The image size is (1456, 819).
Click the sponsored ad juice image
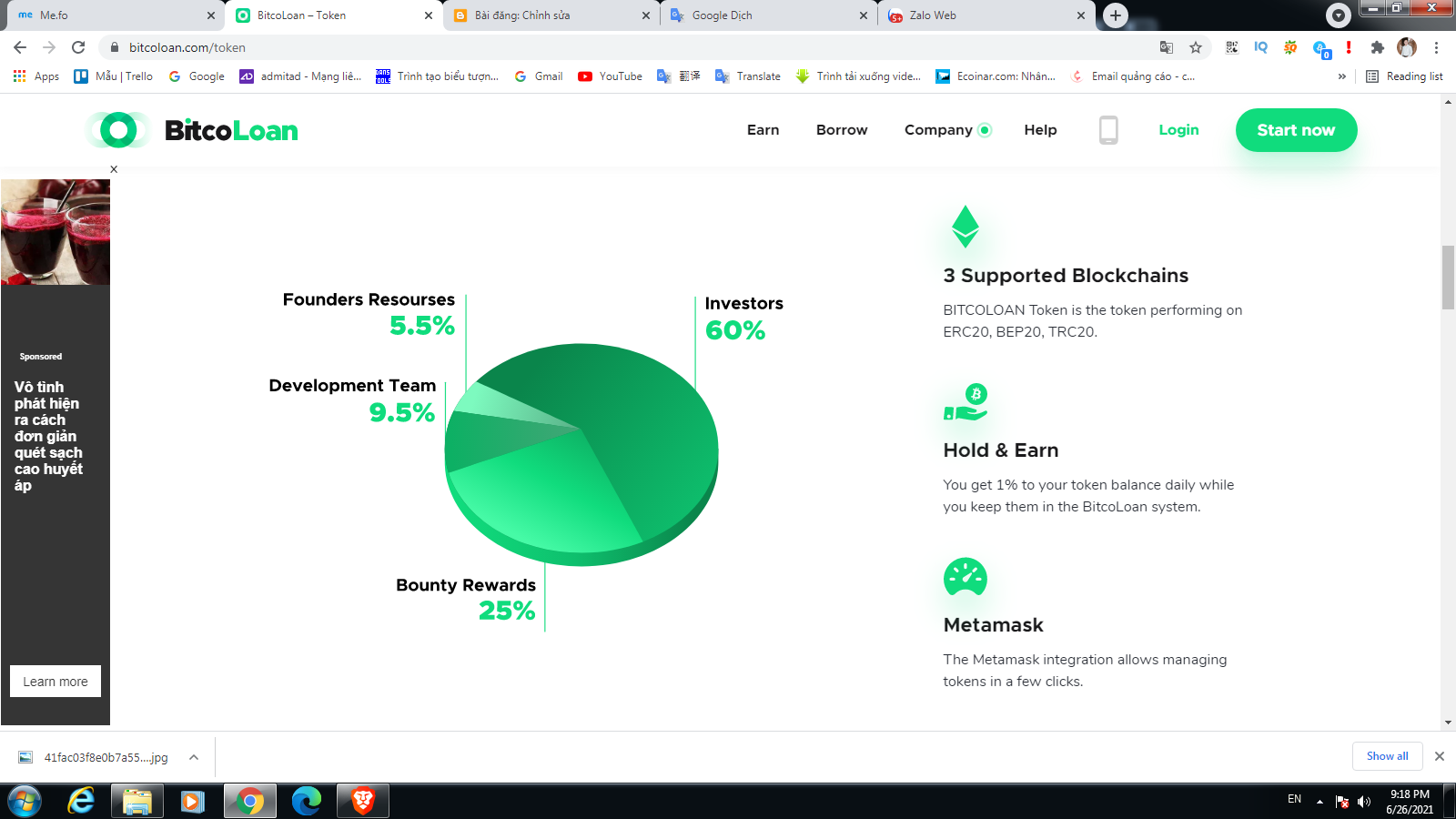[x=56, y=232]
